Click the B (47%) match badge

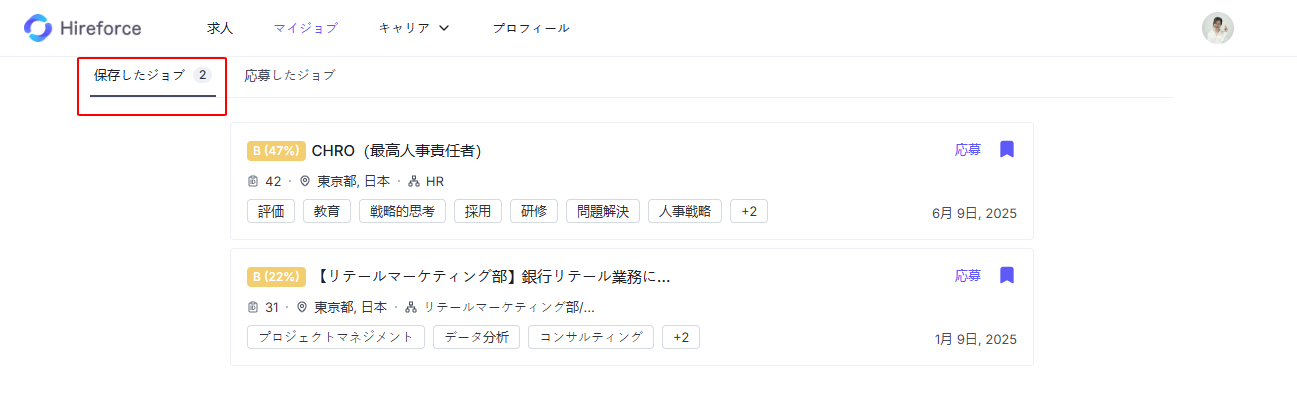tap(276, 151)
